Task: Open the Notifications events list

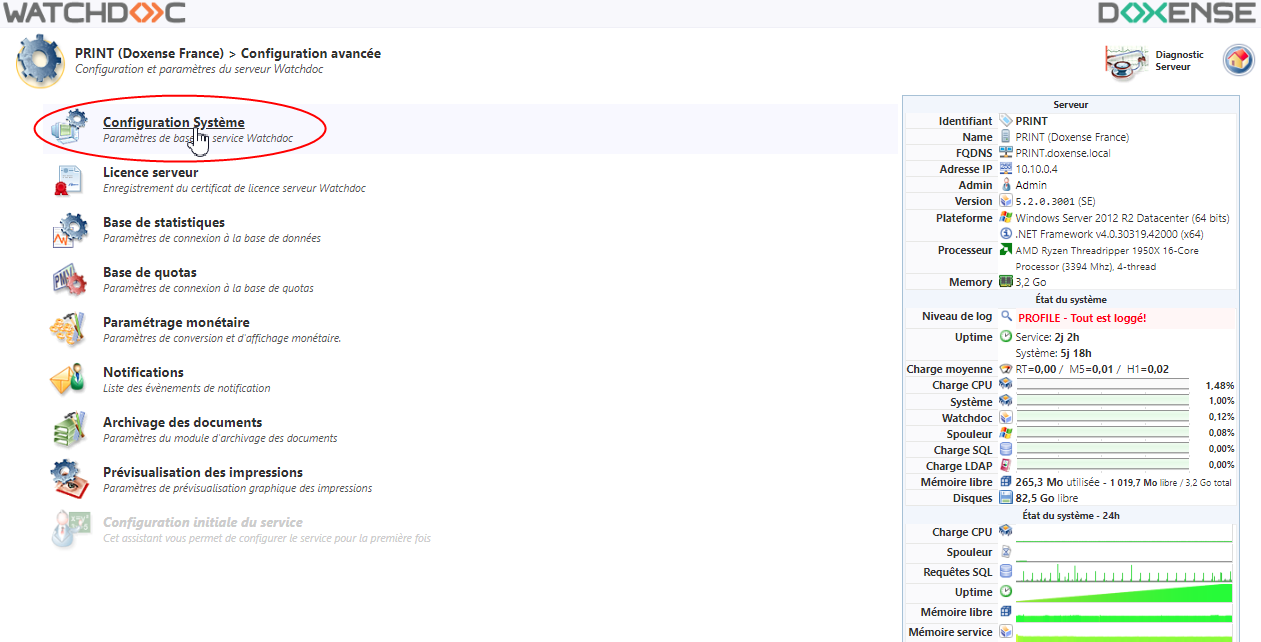Action: click(x=143, y=372)
